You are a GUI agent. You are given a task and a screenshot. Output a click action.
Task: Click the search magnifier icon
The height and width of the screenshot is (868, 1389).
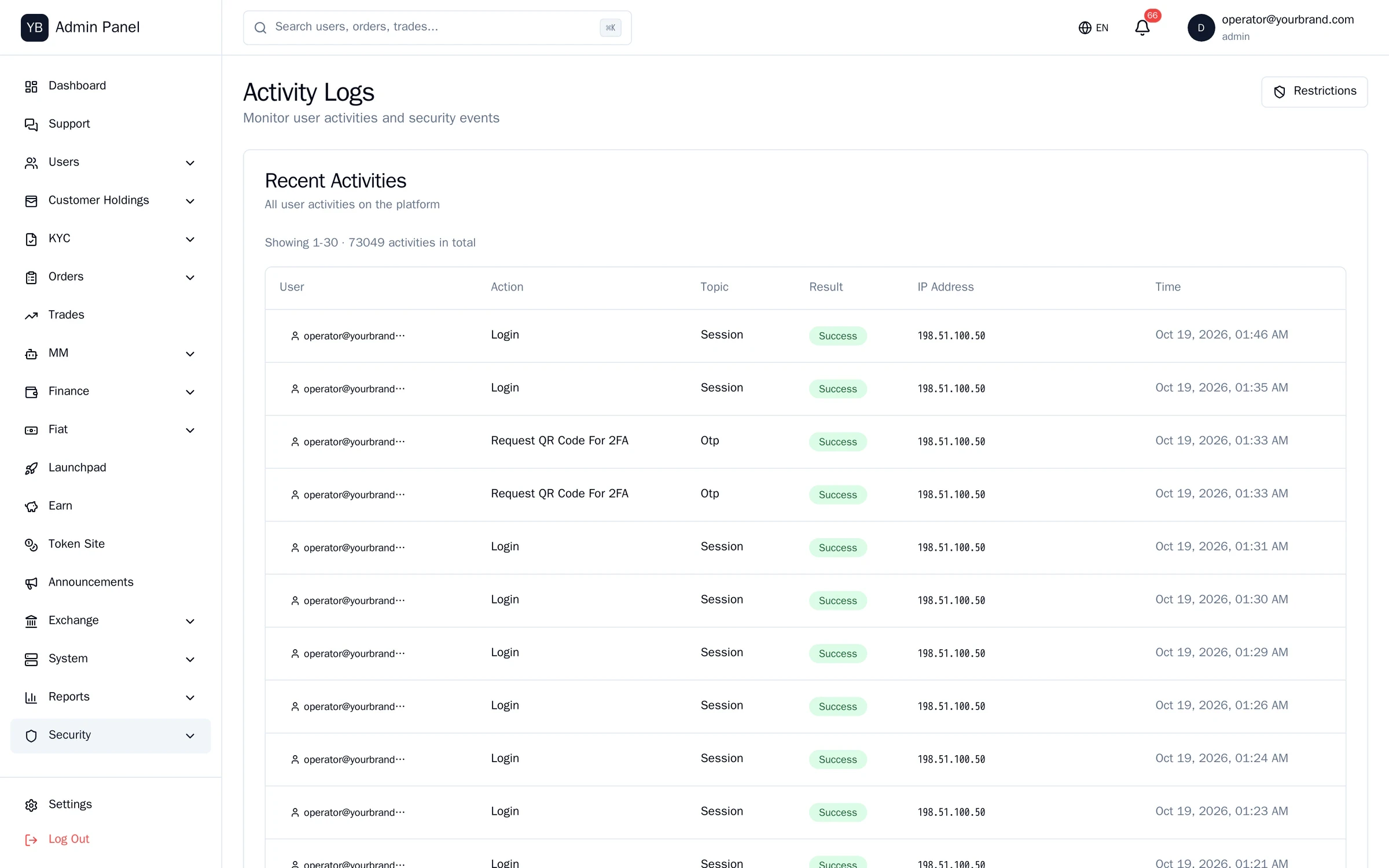tap(260, 28)
